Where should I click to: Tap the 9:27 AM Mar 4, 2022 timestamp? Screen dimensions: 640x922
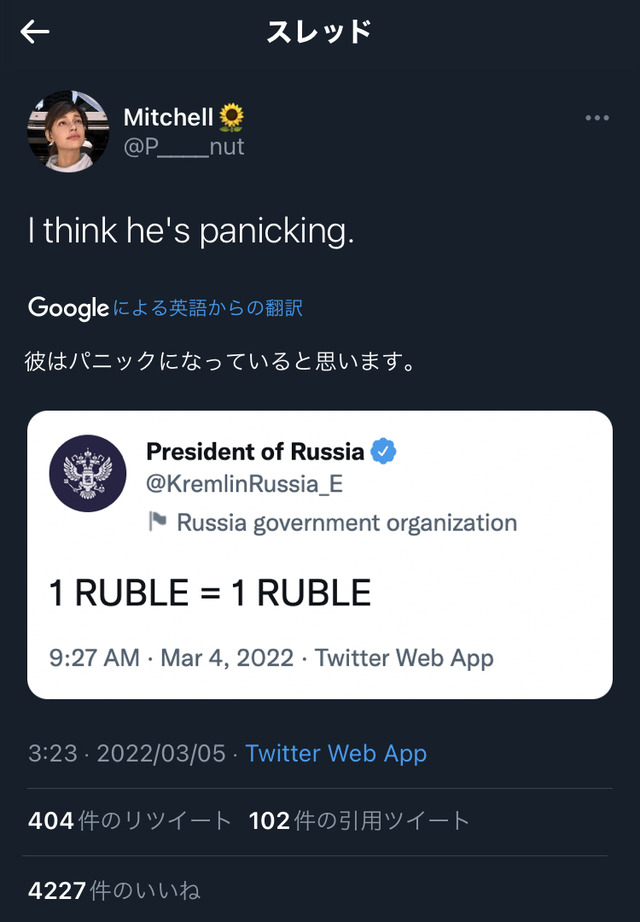point(171,658)
